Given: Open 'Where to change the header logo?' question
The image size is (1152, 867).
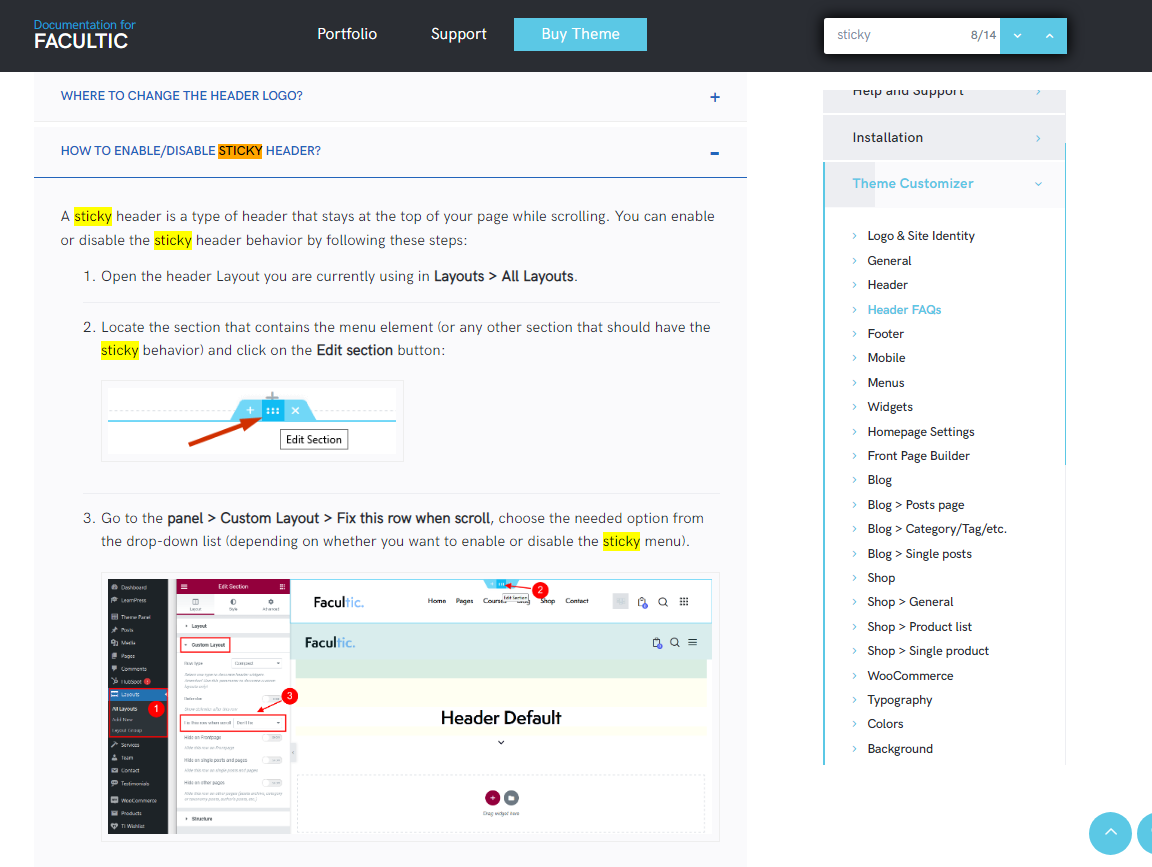Looking at the screenshot, I should (x=181, y=96).
